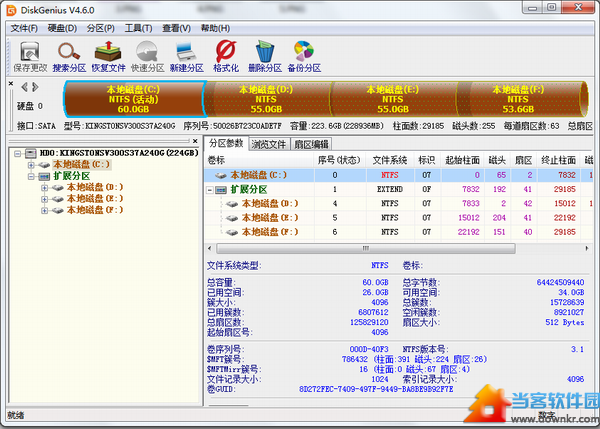Click the 保存更改 (Save Changes) toolbar icon
The image size is (600, 429).
[x=30, y=56]
